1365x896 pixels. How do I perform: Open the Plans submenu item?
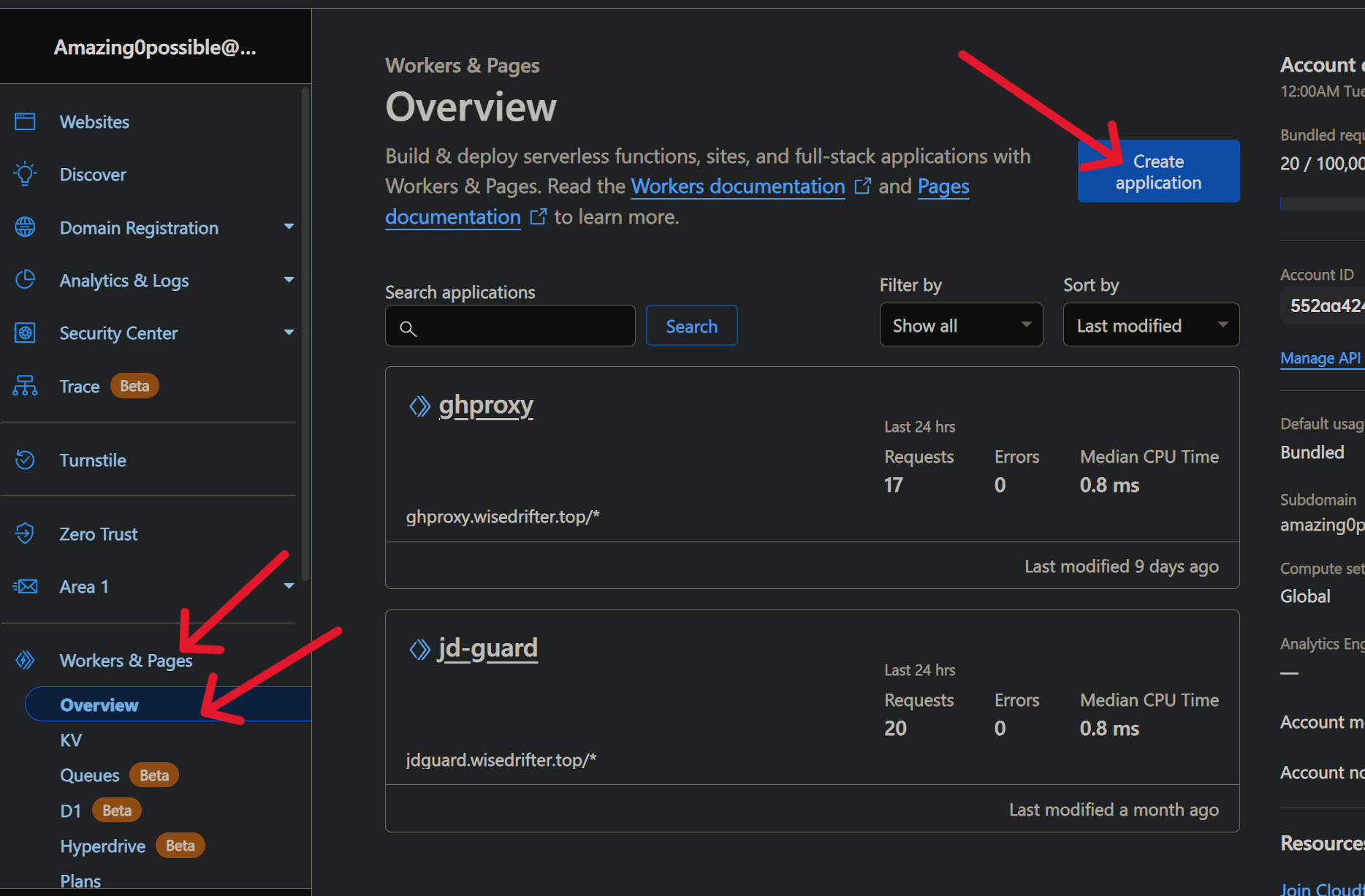point(80,881)
